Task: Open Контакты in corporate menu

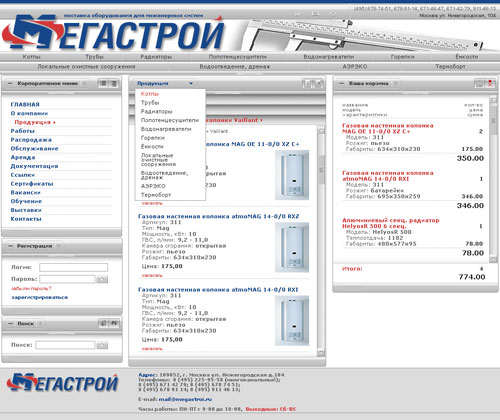Action: pos(26,219)
